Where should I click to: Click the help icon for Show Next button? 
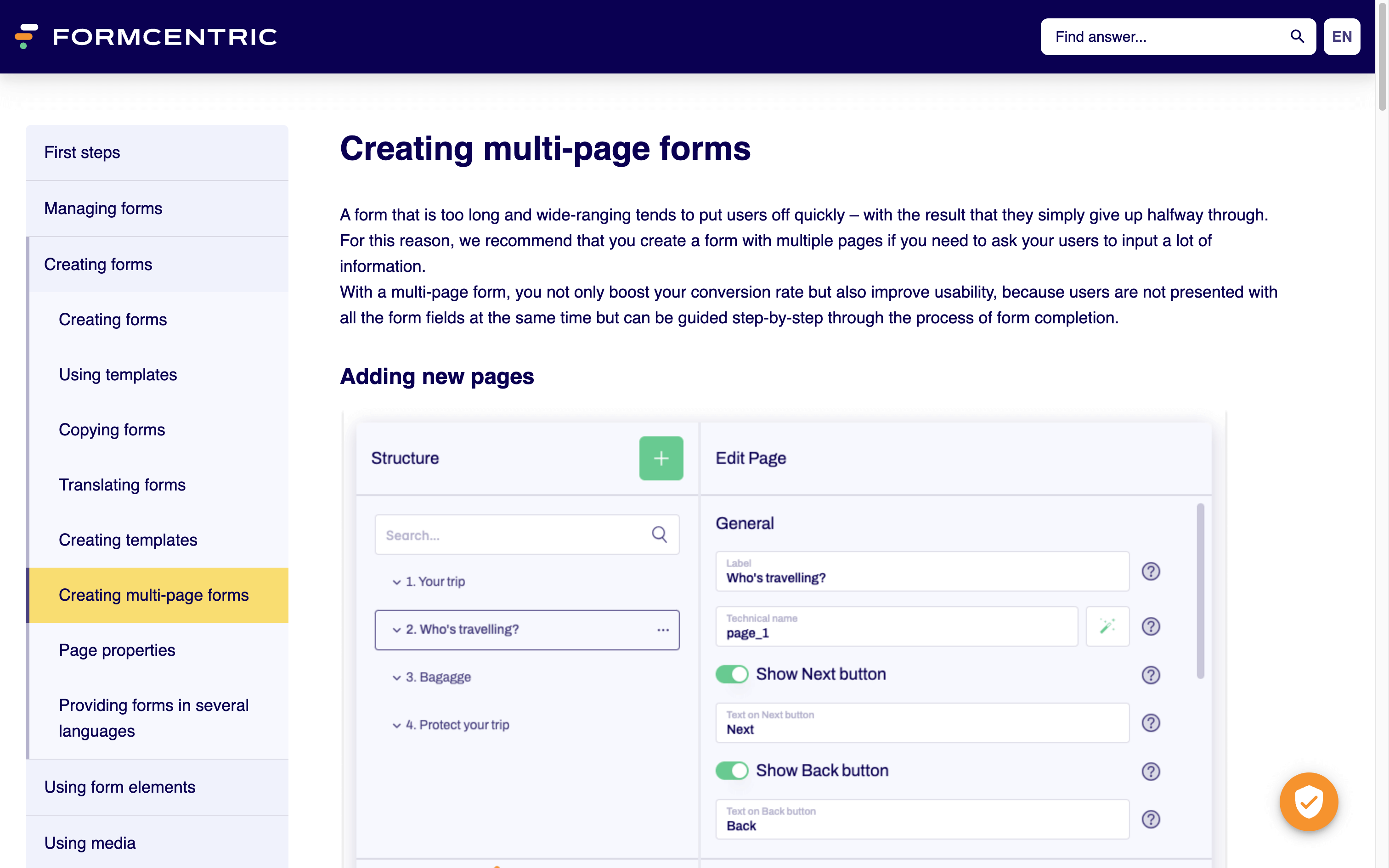tap(1150, 675)
